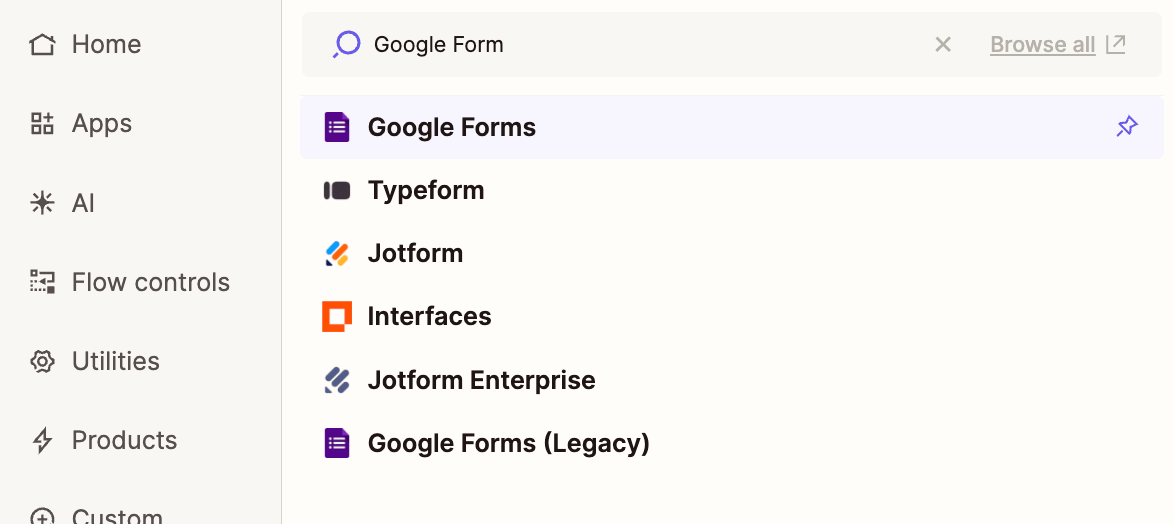Click the orange Interfaces icon
This screenshot has width=1174, height=524.
(337, 317)
